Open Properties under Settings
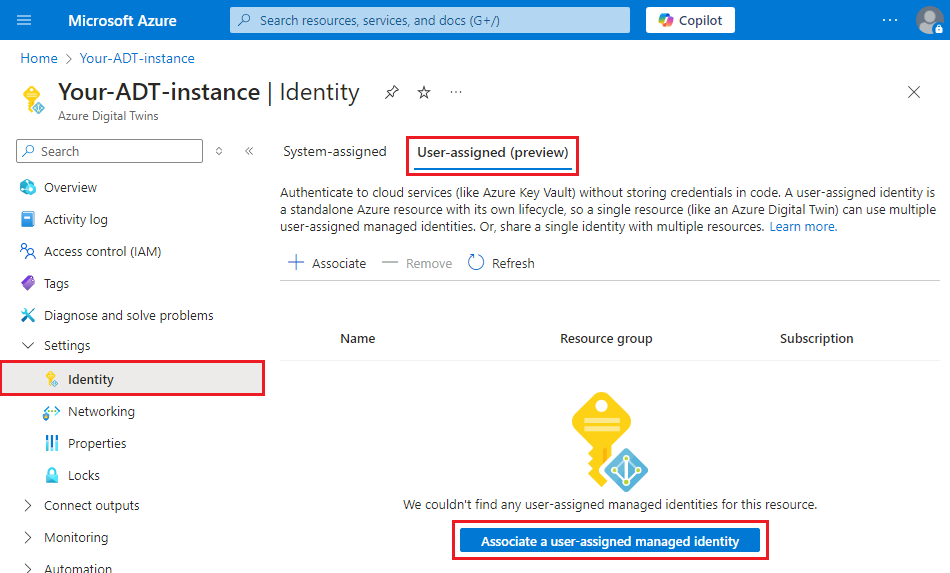This screenshot has height=573, width=950. 97,443
